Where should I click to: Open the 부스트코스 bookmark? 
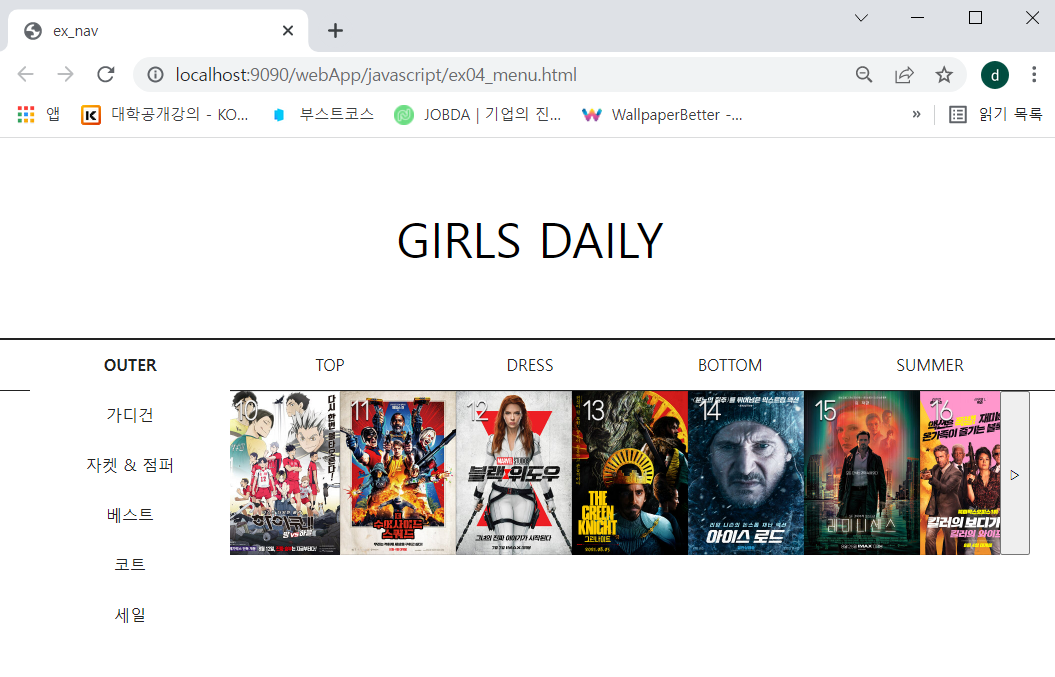click(323, 114)
